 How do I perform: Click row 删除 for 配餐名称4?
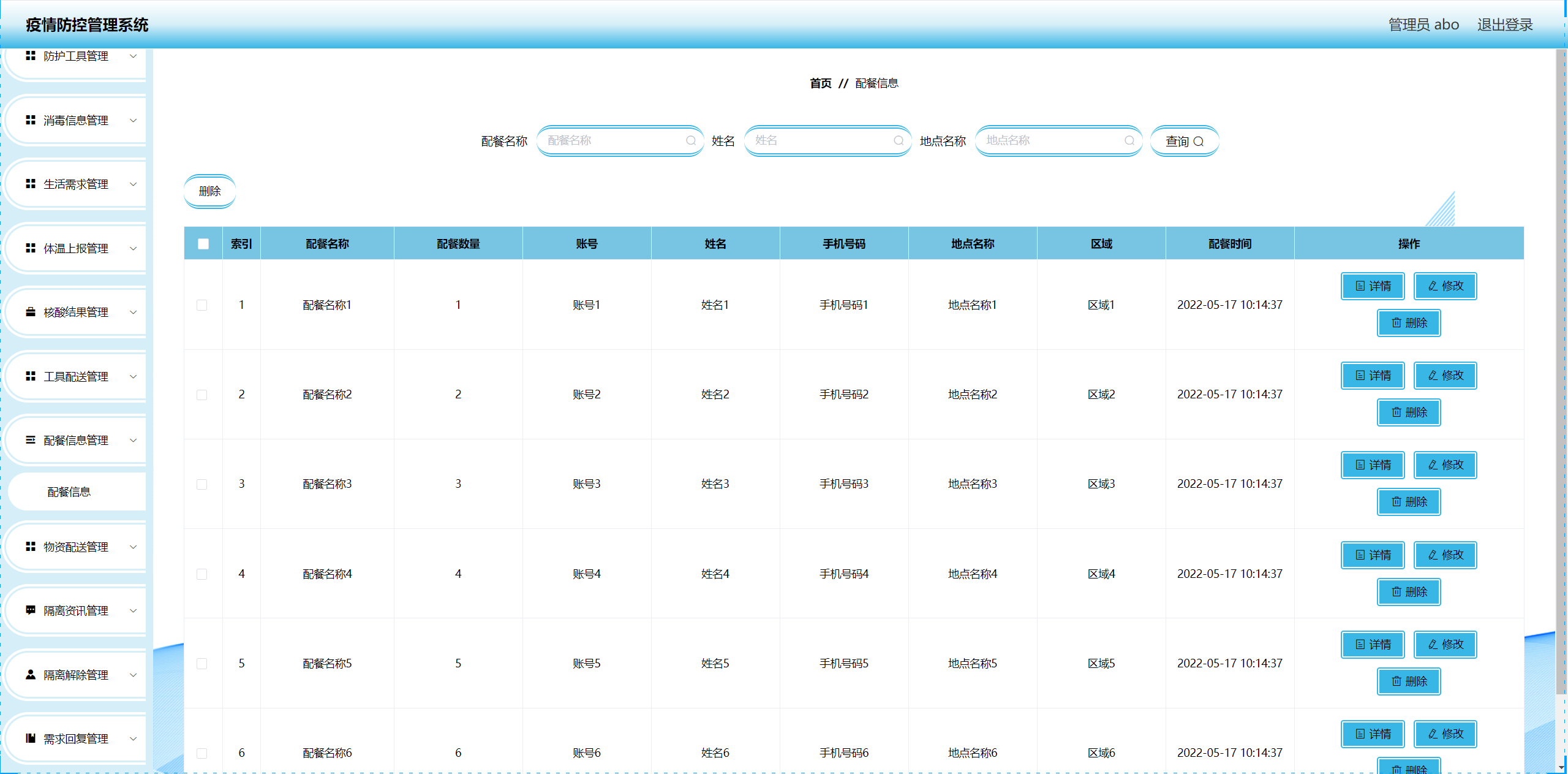coord(1409,592)
